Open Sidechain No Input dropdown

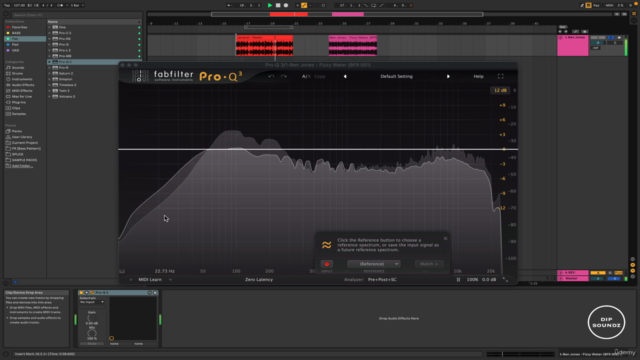(92, 302)
